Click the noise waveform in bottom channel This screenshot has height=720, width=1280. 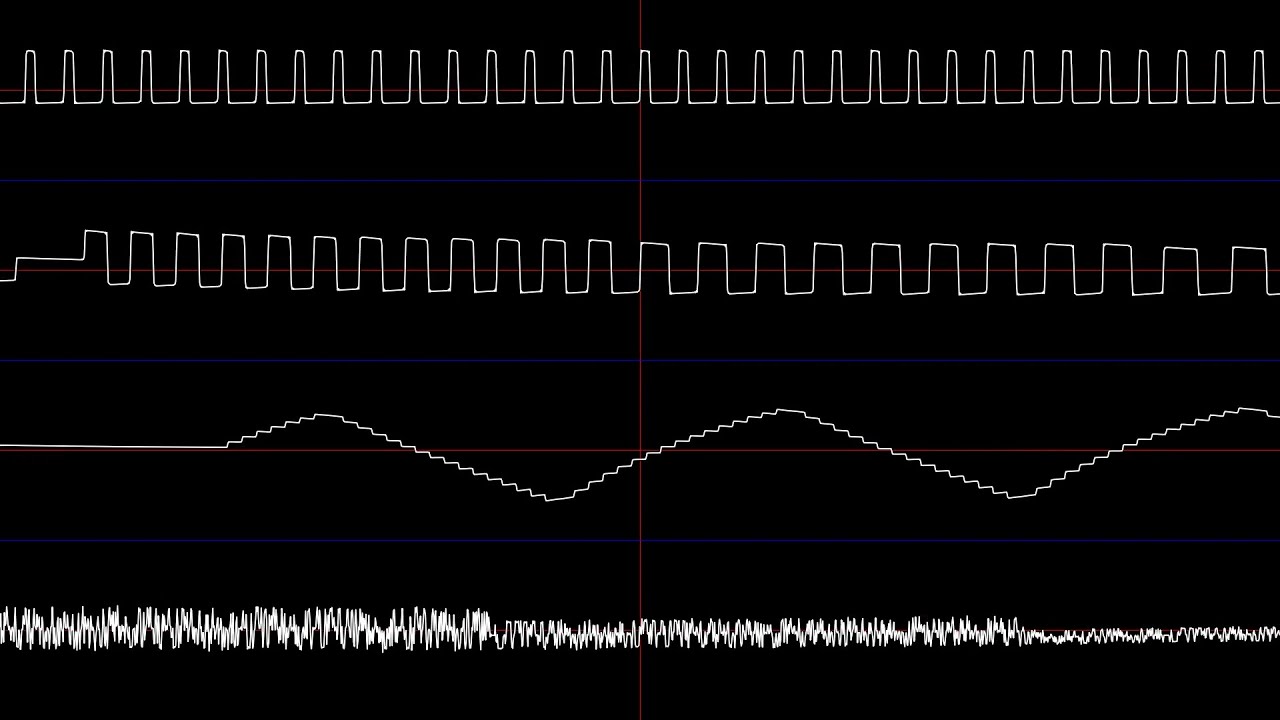pyautogui.click(x=640, y=630)
